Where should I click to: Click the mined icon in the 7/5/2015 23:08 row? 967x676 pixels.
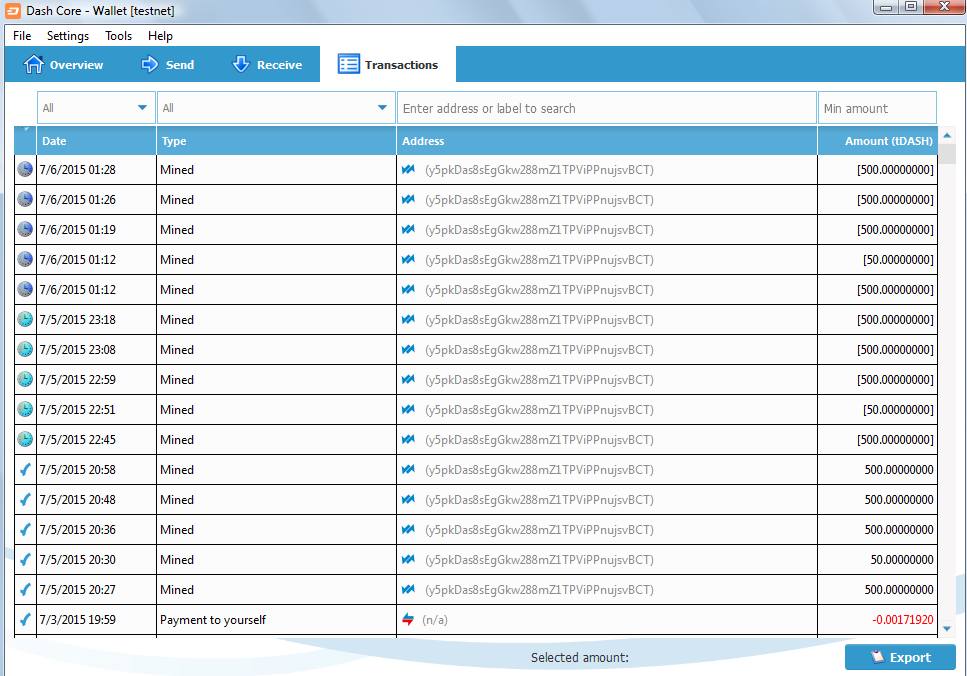tap(408, 349)
